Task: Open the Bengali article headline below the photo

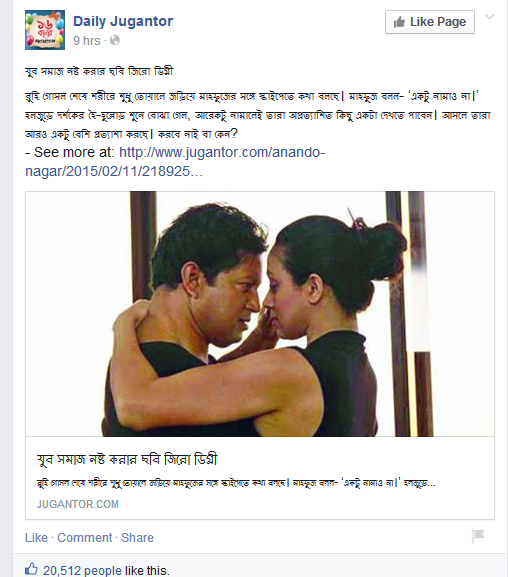Action: [x=127, y=460]
